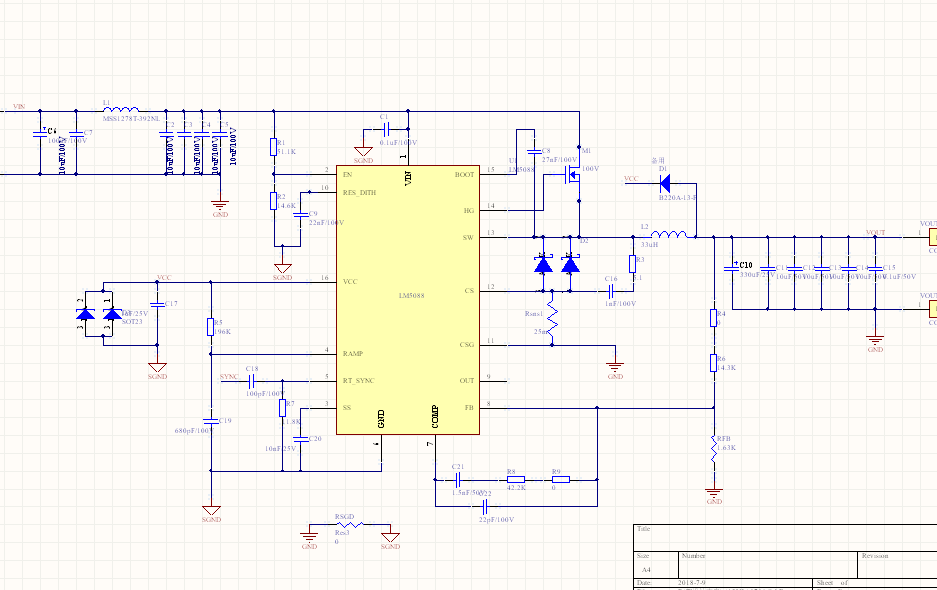The height and width of the screenshot is (590, 937).
Task: Click the GND symbol below C5
Action: point(220,207)
